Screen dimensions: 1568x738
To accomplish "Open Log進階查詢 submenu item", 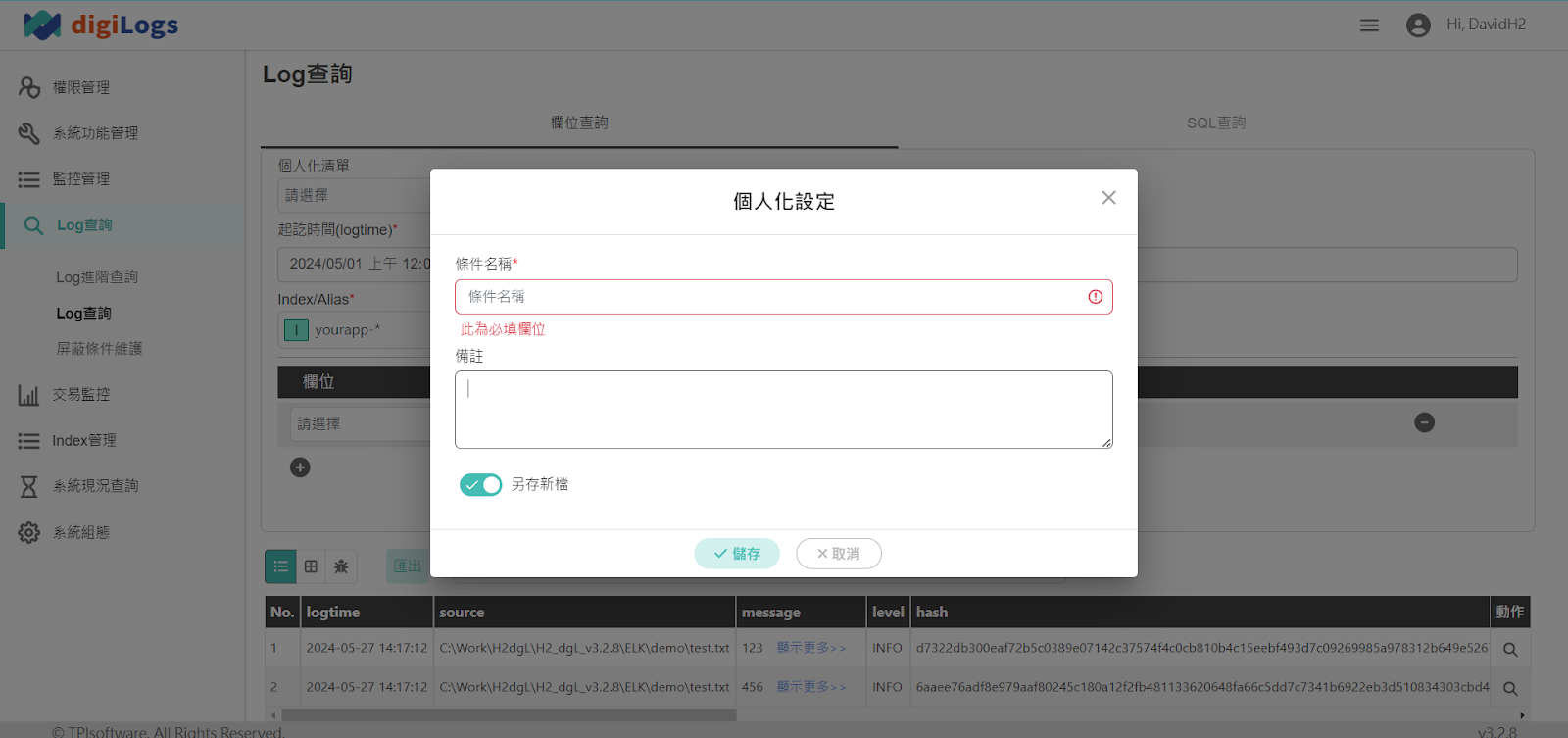I will [97, 277].
